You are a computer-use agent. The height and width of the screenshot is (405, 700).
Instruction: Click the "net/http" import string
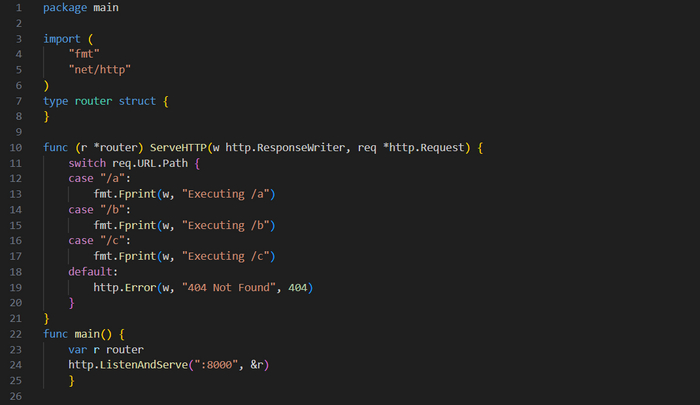click(100, 70)
